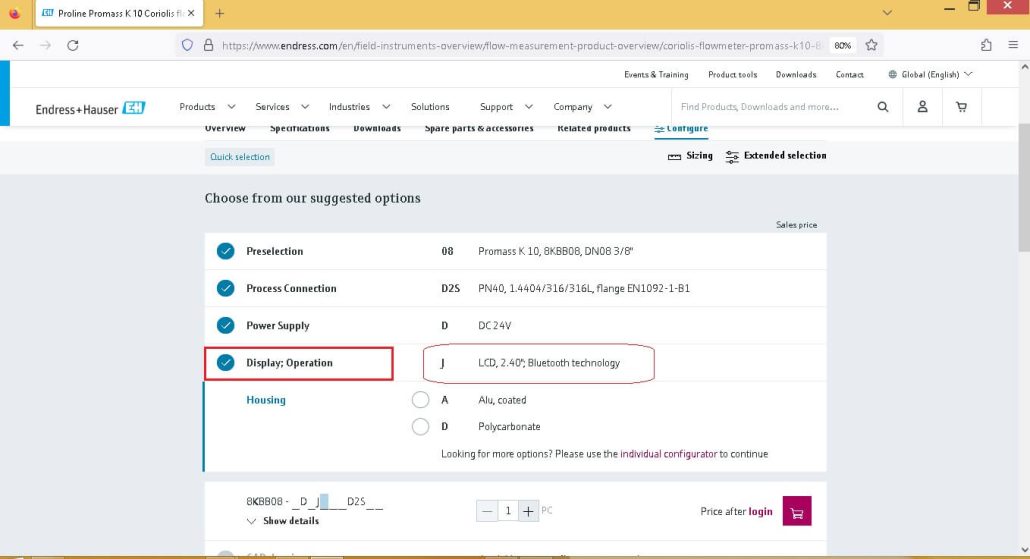The image size is (1030, 559).
Task: Switch to the Overview tab
Action: [x=225, y=128]
